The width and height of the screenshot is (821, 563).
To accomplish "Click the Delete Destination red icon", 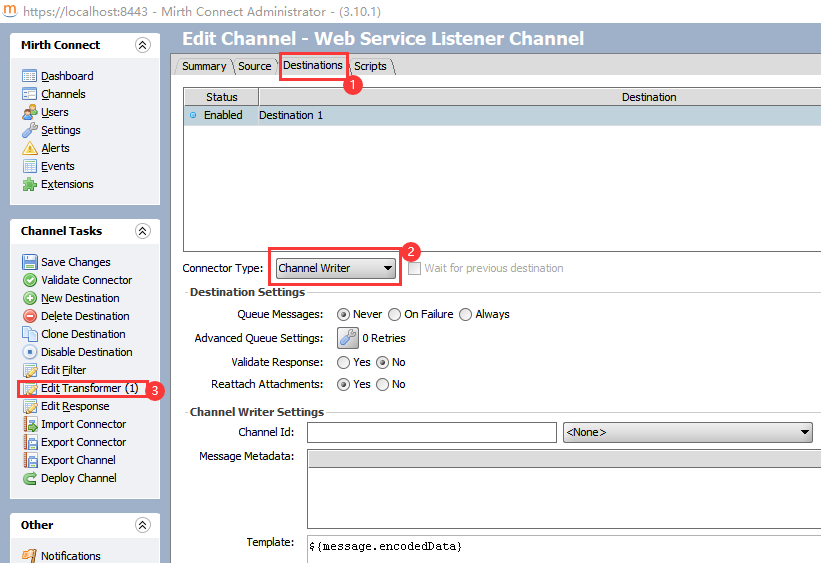I will 30,316.
